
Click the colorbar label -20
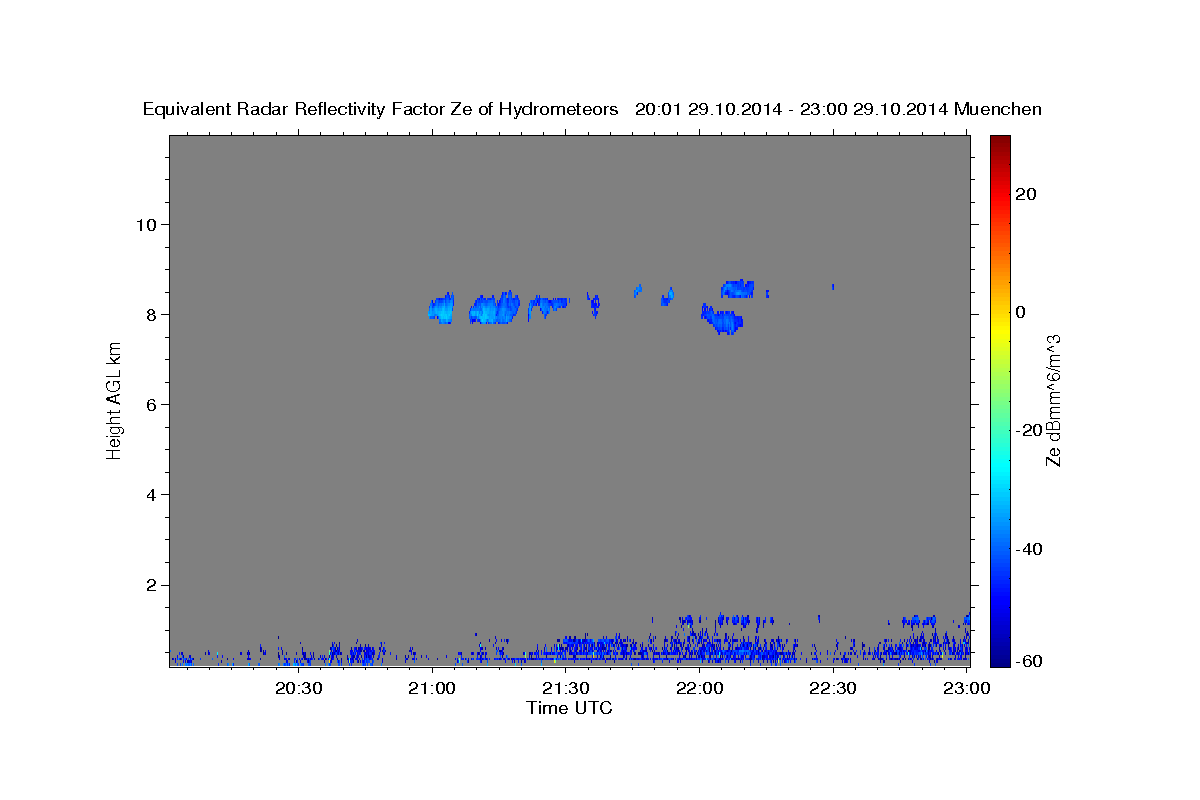tap(1027, 430)
